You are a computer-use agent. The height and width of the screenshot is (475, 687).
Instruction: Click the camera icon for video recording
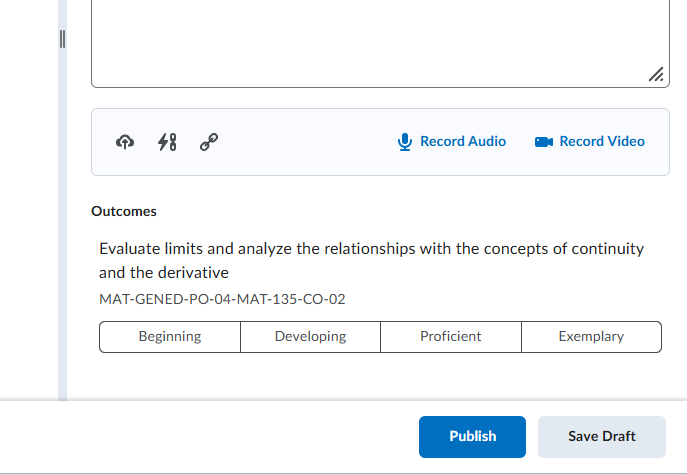[544, 142]
